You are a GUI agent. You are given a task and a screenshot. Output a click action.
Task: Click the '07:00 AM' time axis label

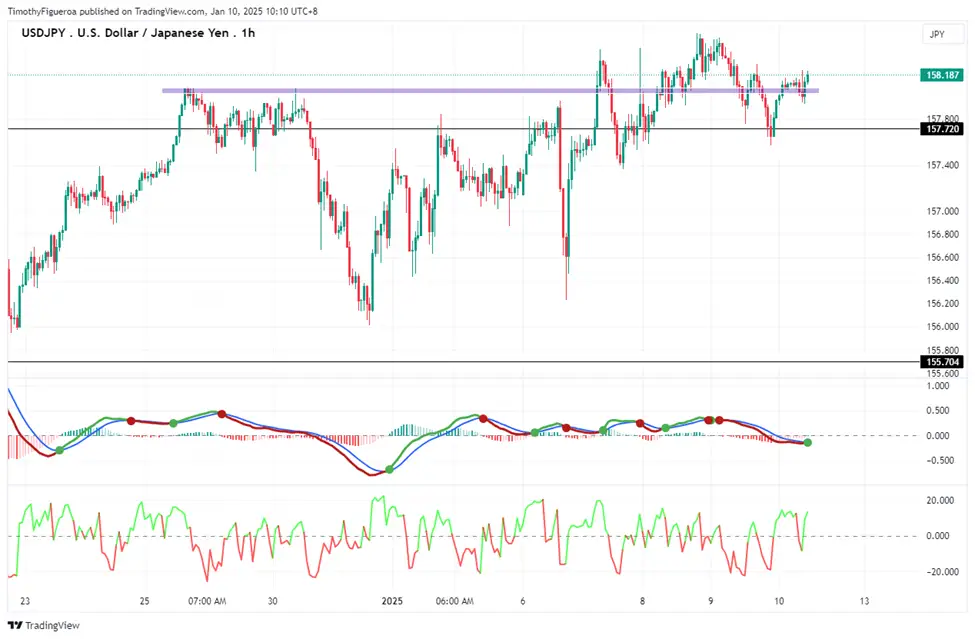(207, 601)
